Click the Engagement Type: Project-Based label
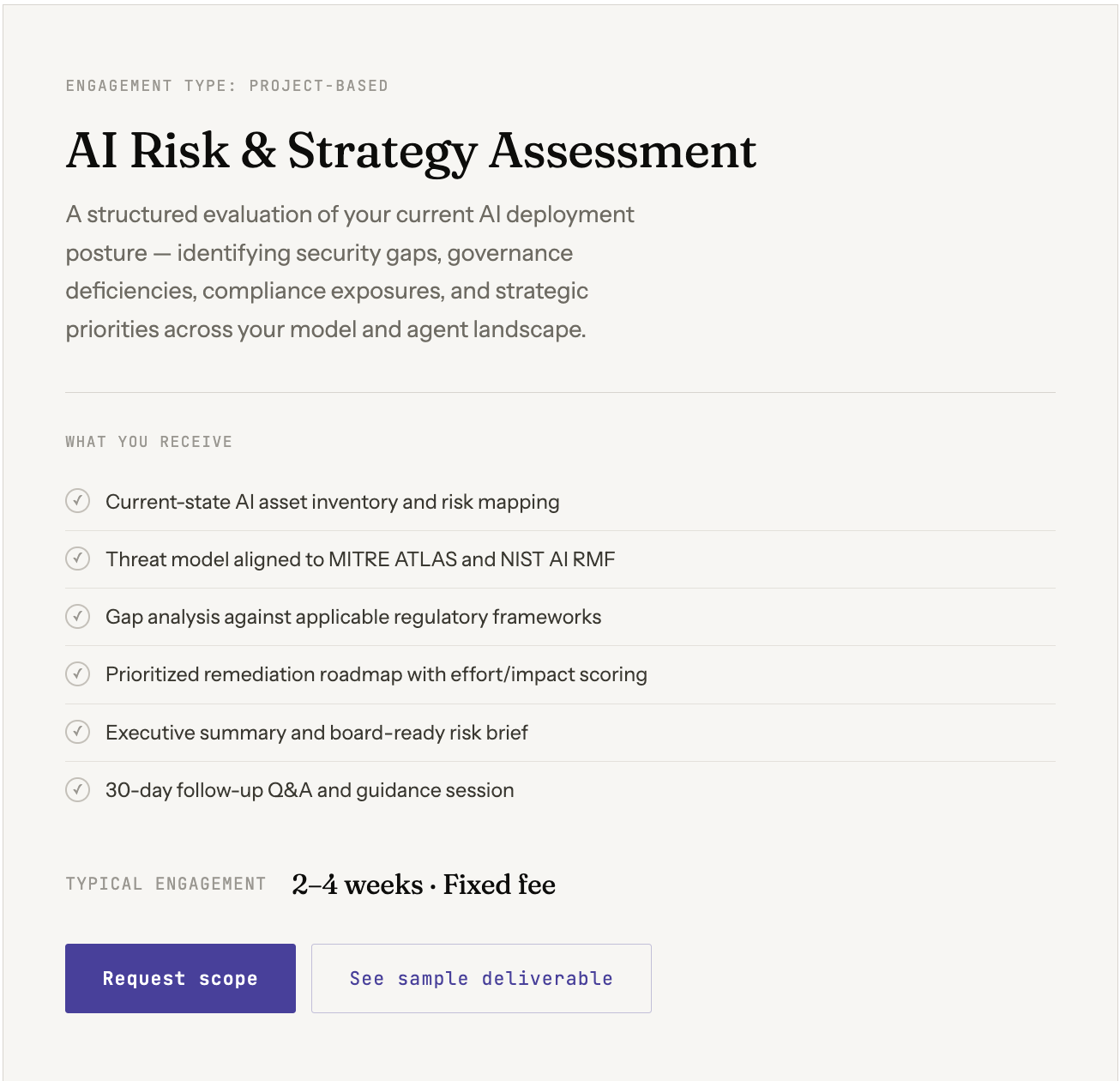Image resolution: width=1120 pixels, height=1081 pixels. tap(226, 86)
